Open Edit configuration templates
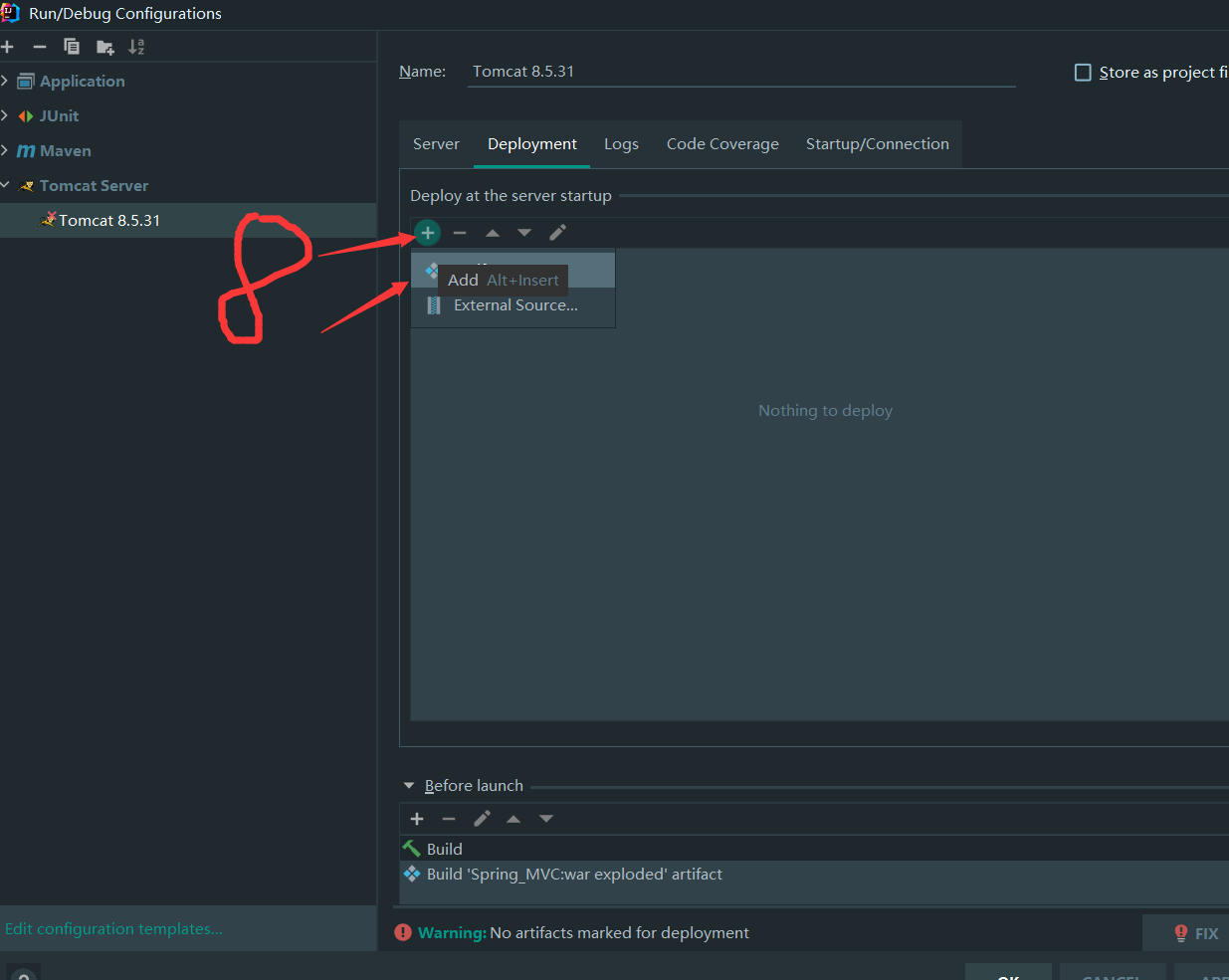The image size is (1229, 980). (x=113, y=928)
